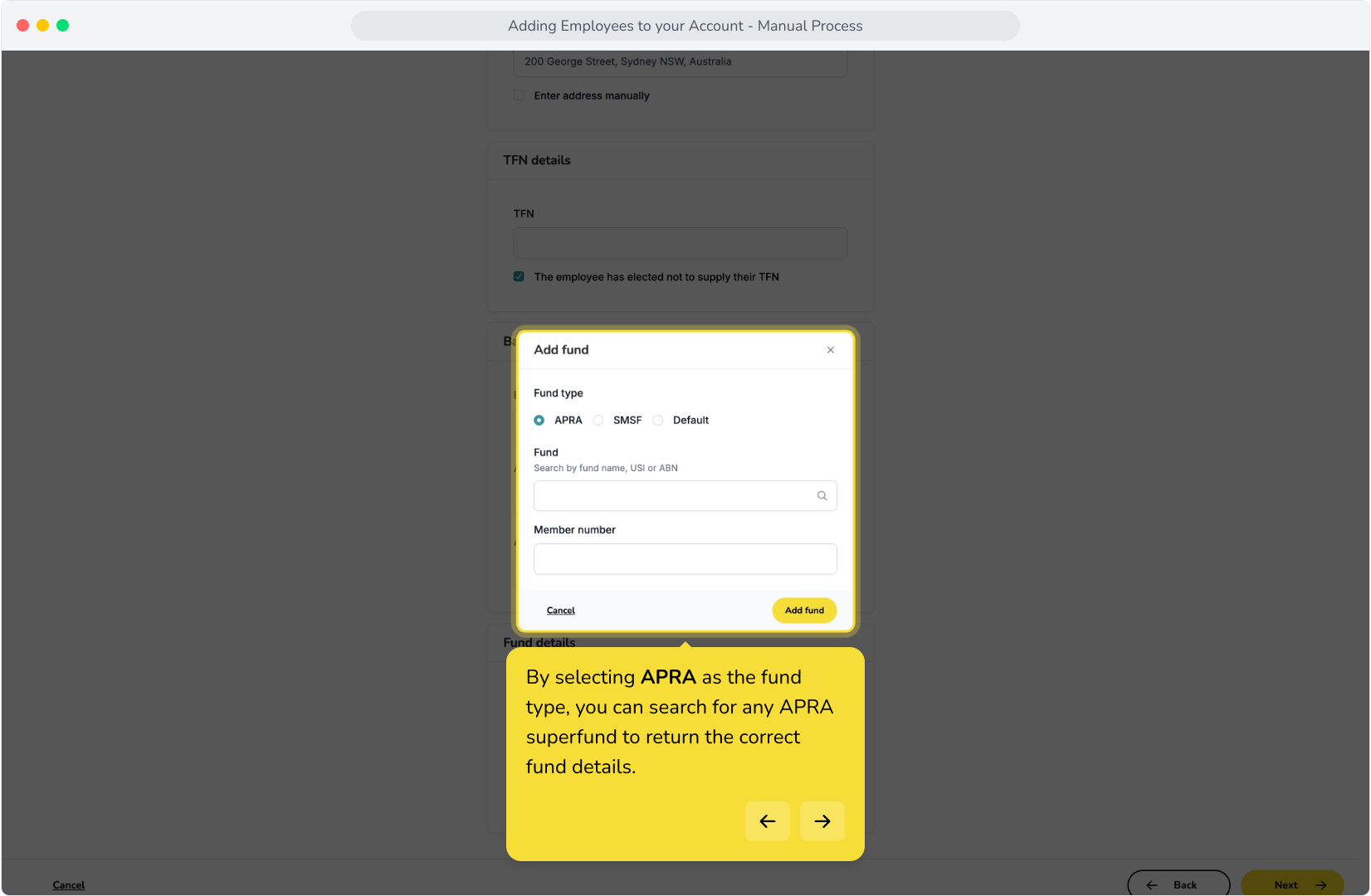Screen dimensions: 1371x896
Task: Click the Next button at bottom
Action: pos(1292,884)
